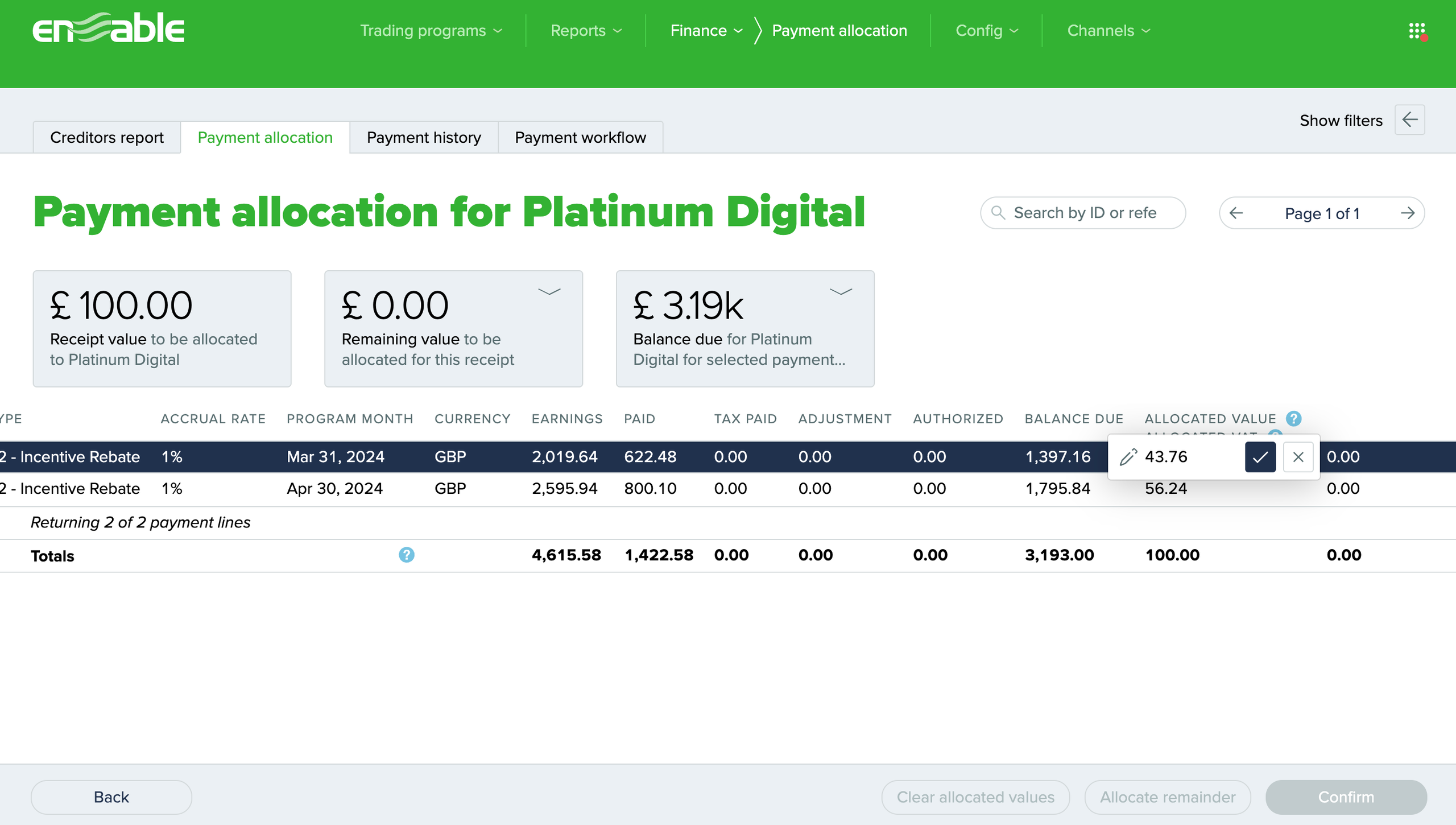Expand the Remaining value card chevron

pos(549,292)
